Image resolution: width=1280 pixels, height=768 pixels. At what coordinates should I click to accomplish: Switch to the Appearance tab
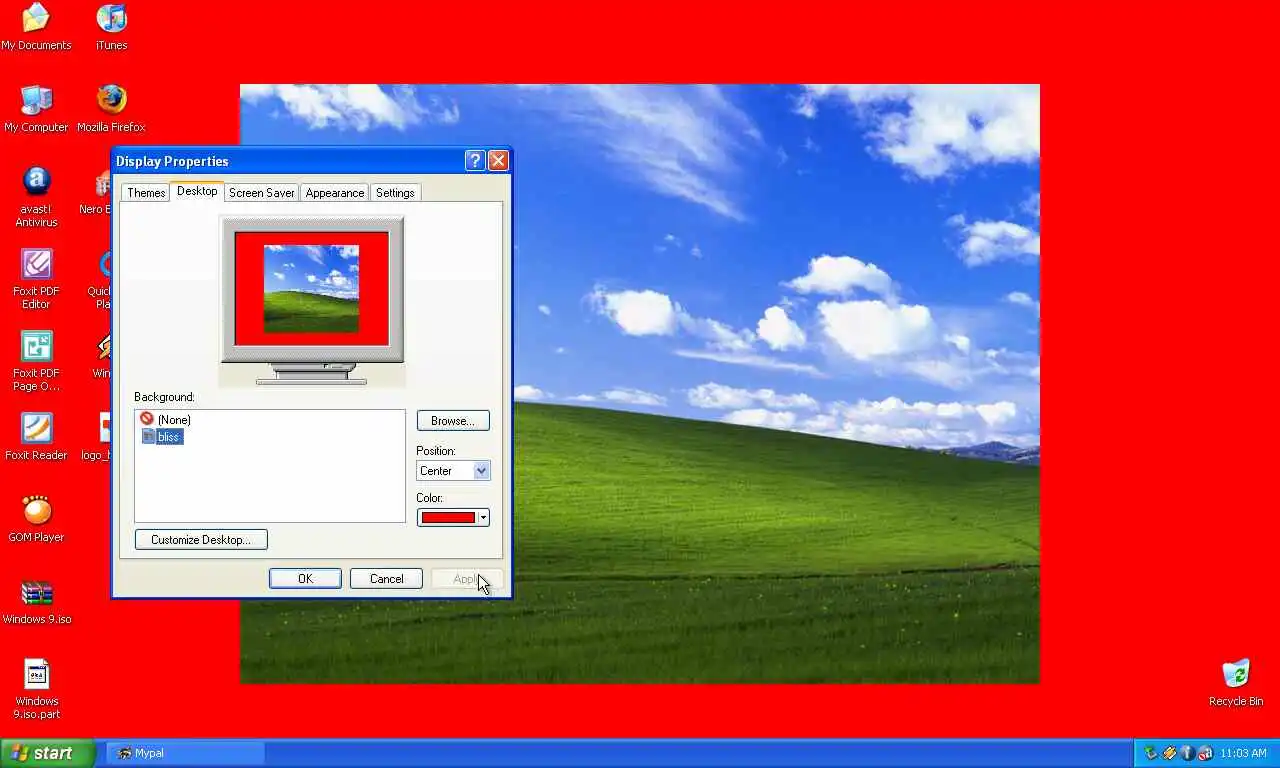tap(335, 193)
